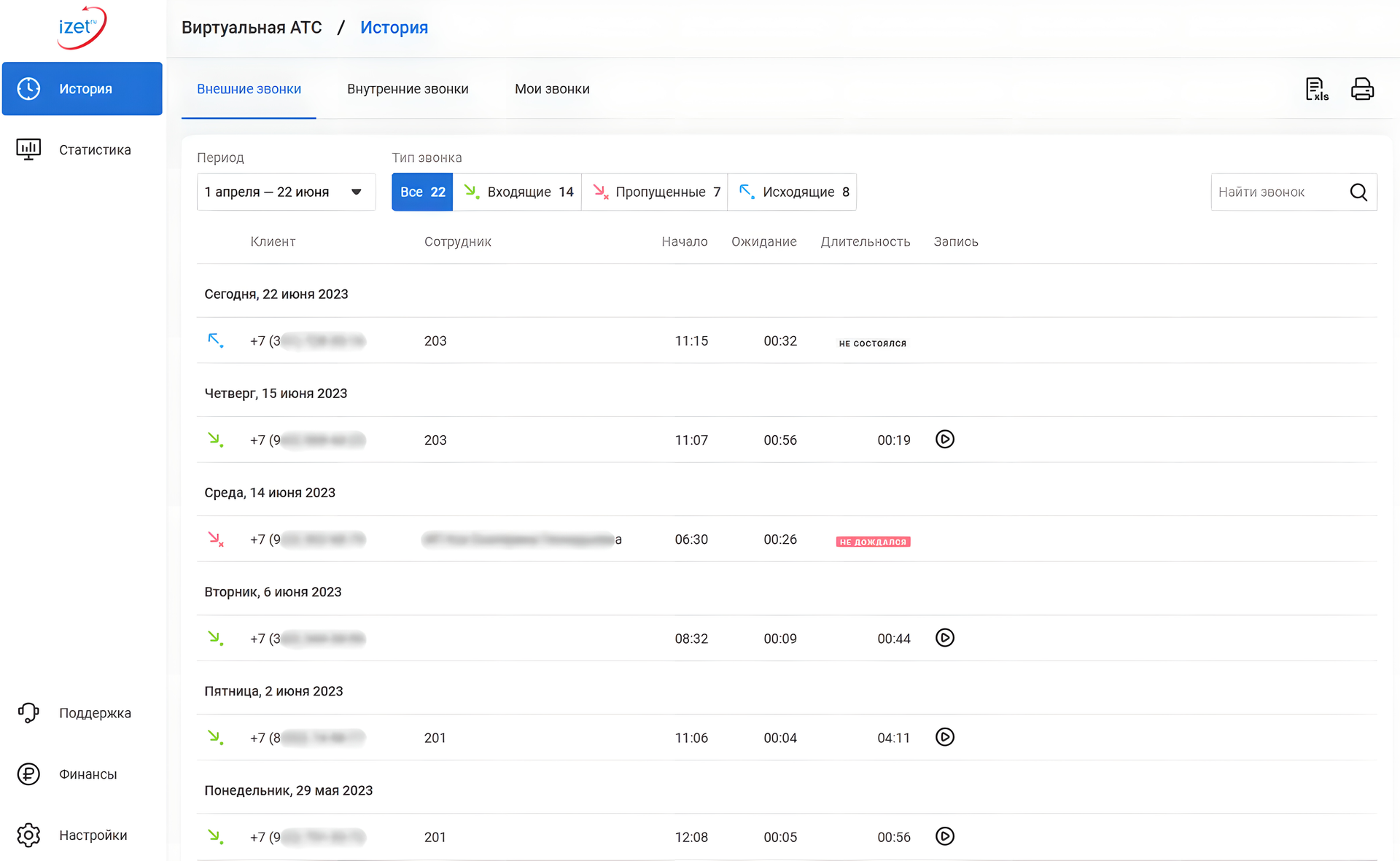Expand the period dropdown 1 апреля — 22 июня
This screenshot has height=861, width=1400.
(287, 192)
